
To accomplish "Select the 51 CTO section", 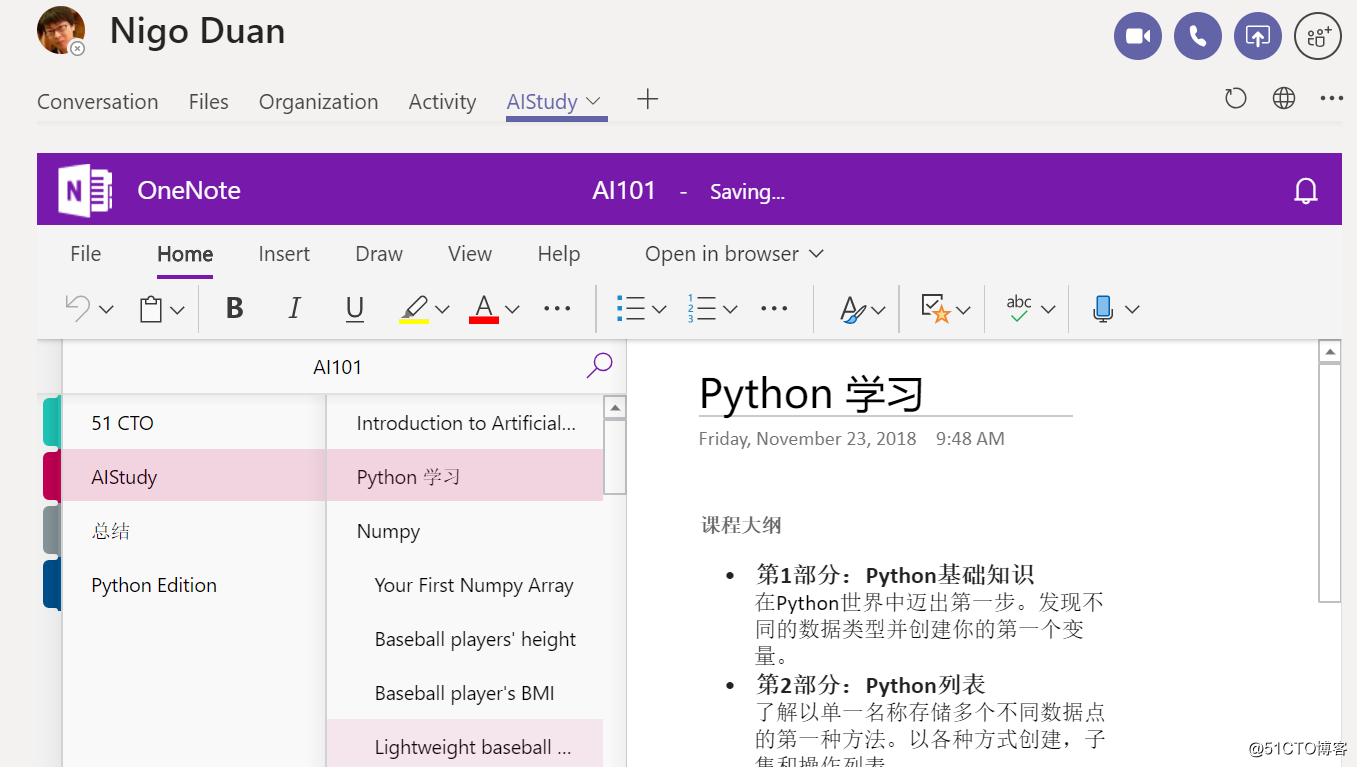I will (x=194, y=423).
